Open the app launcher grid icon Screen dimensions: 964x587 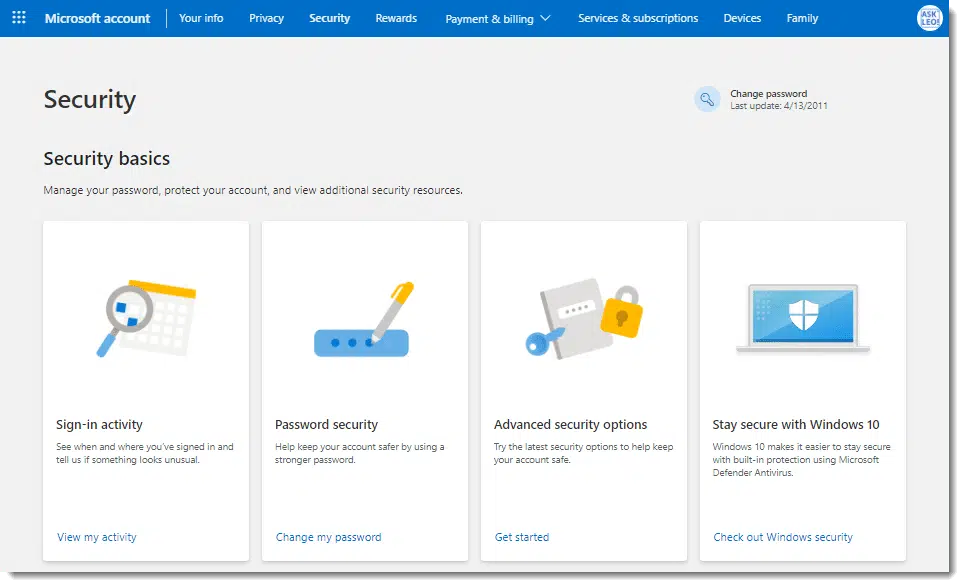[x=19, y=18]
